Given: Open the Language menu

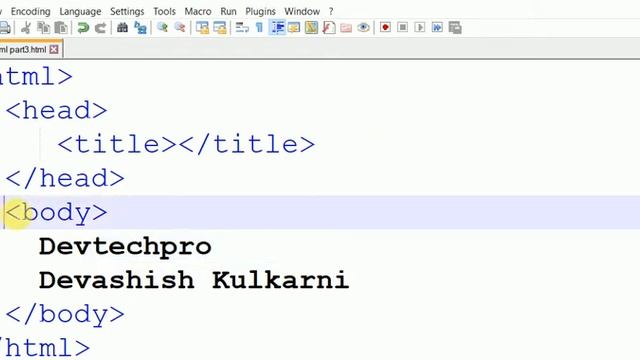Looking at the screenshot, I should 80,11.
